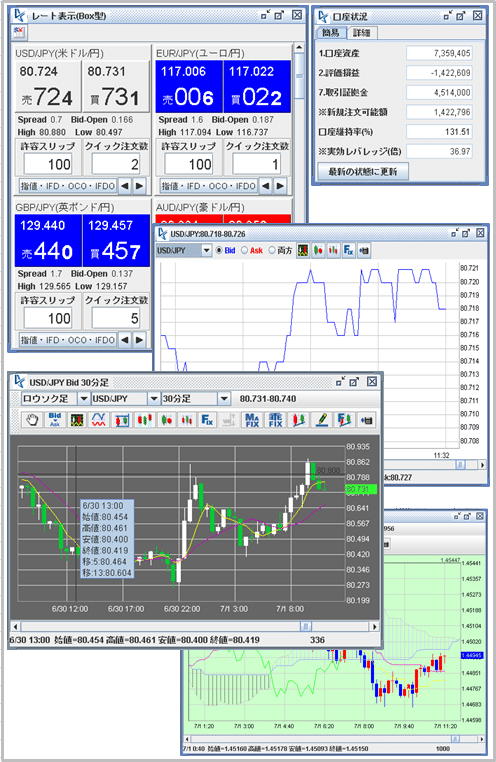The width and height of the screenshot is (496, 762).
Task: Switch to the 簡易 tab in 口座状況
Action: point(331,33)
